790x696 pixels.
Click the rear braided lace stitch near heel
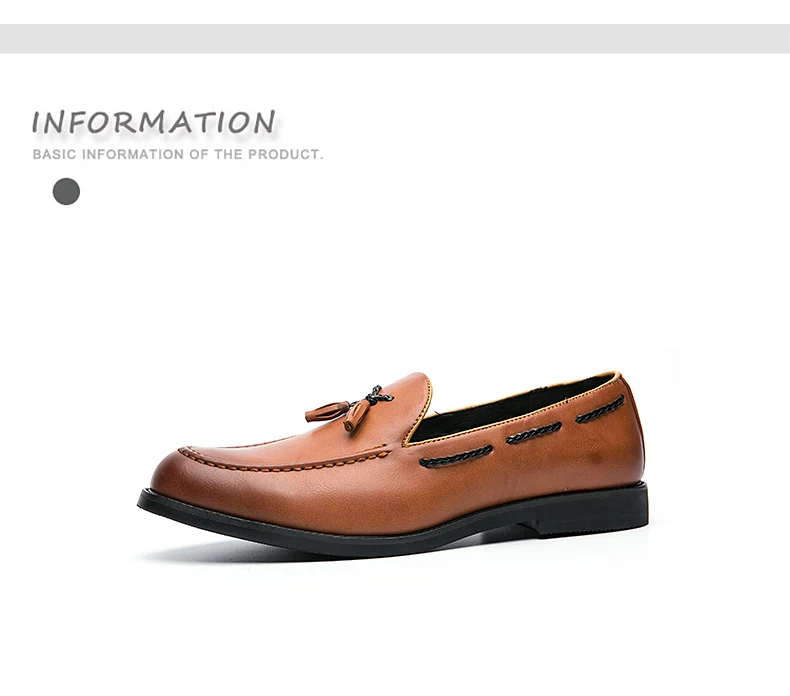pos(600,409)
